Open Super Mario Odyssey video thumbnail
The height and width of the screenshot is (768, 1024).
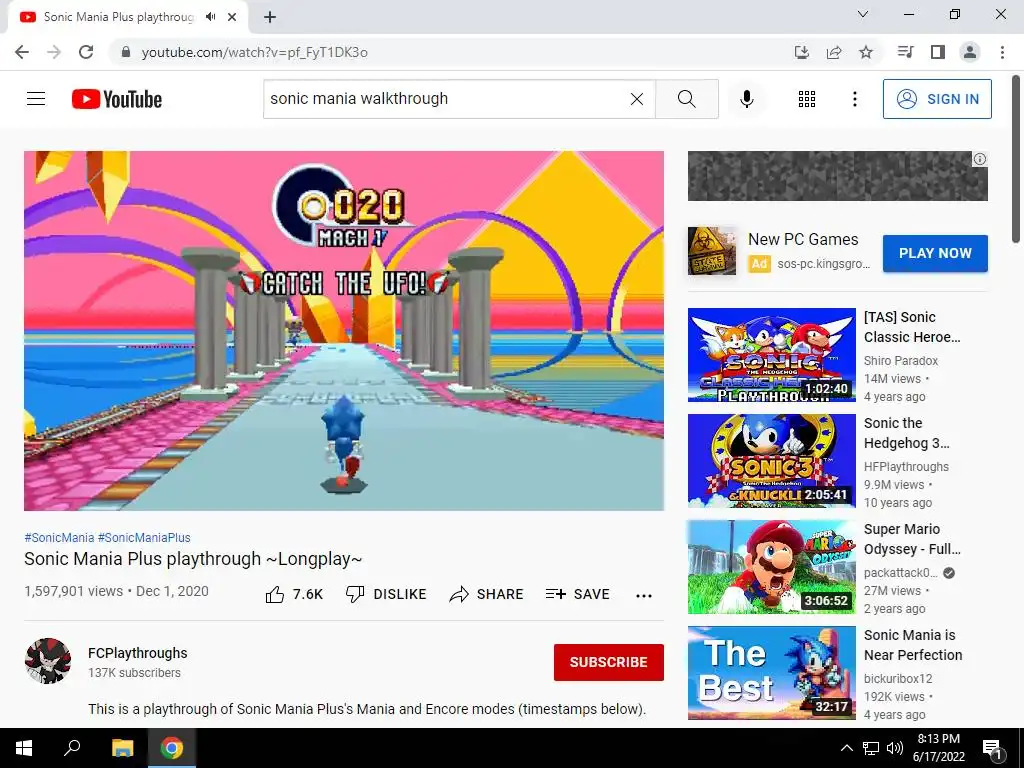pyautogui.click(x=771, y=567)
